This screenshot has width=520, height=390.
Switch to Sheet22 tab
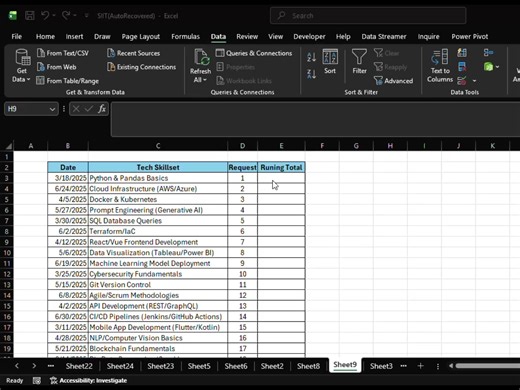coord(79,366)
